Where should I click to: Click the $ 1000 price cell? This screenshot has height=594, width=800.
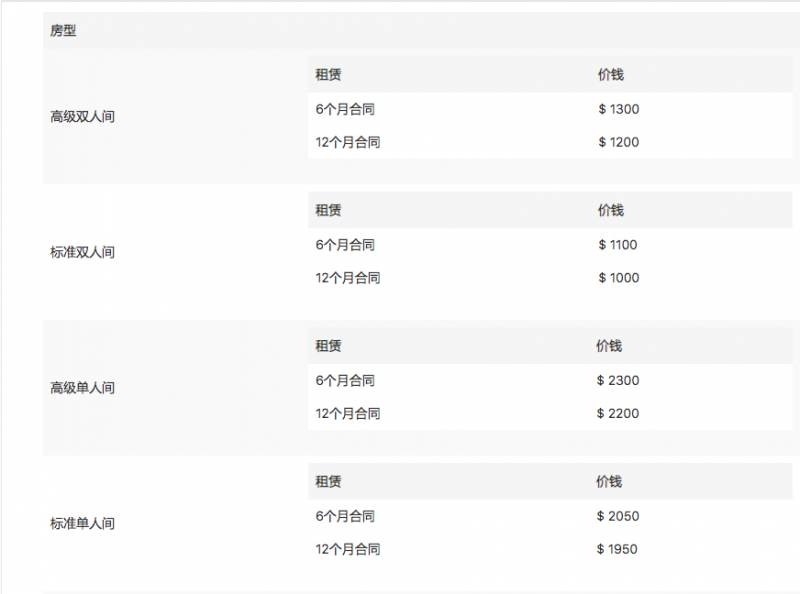(618, 278)
